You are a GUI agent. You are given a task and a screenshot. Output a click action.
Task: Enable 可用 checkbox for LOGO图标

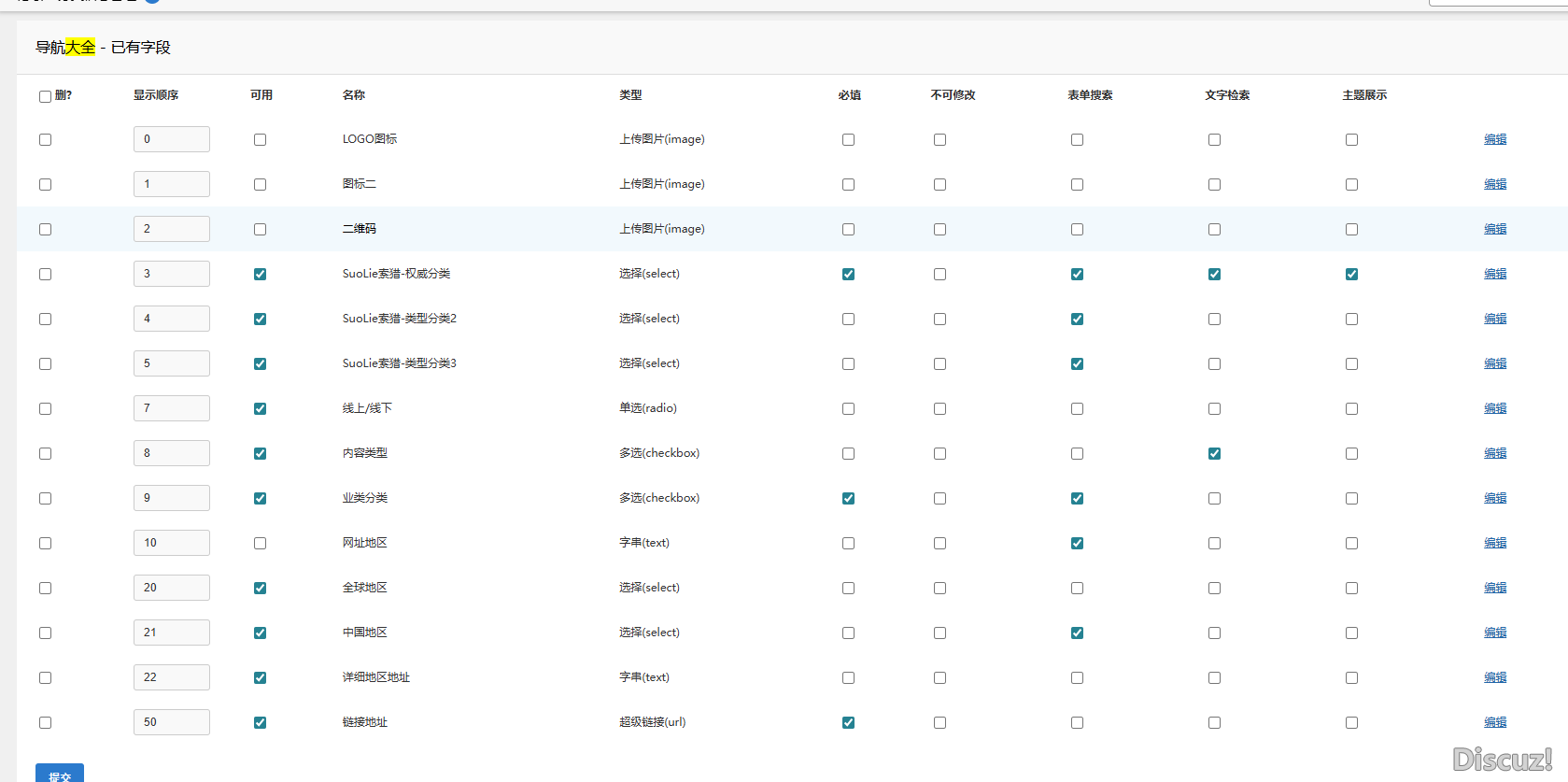tap(260, 139)
